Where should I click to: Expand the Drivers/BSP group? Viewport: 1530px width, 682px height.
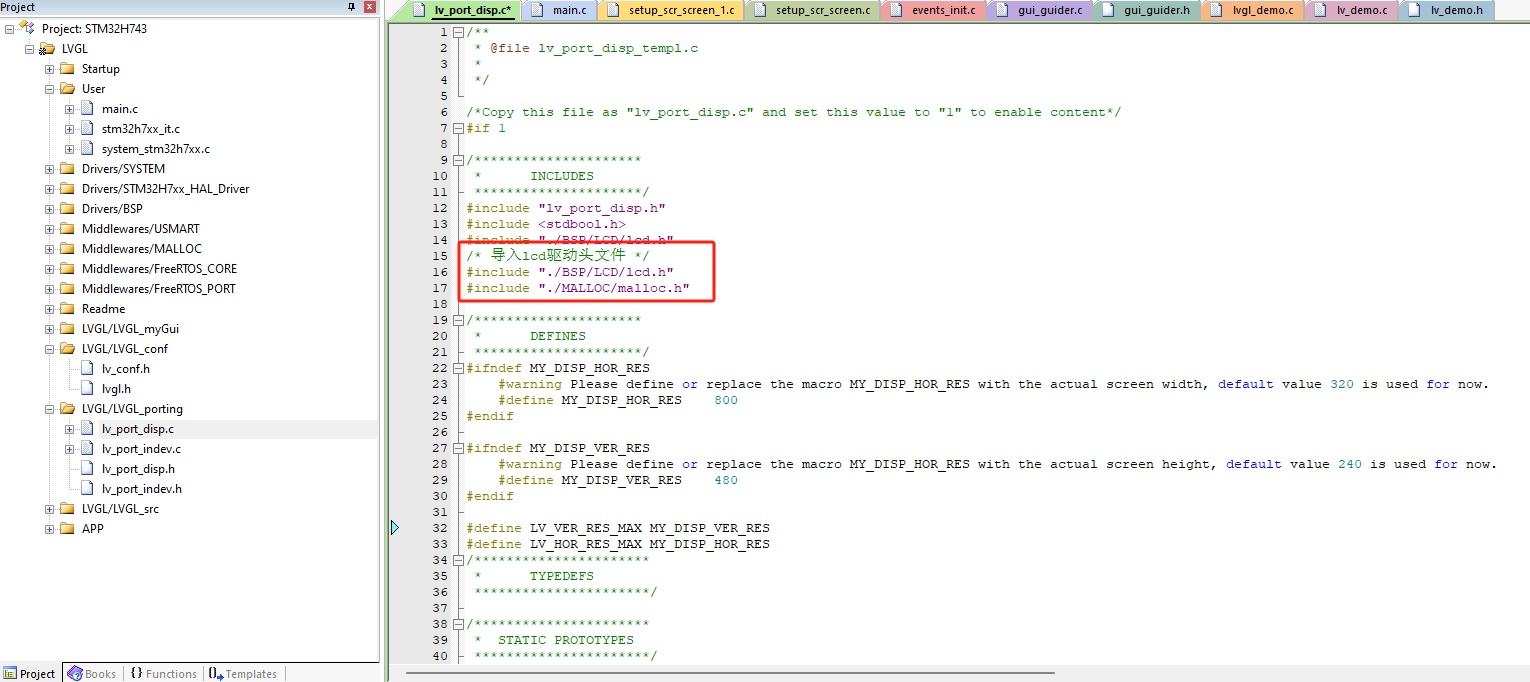tap(49, 208)
